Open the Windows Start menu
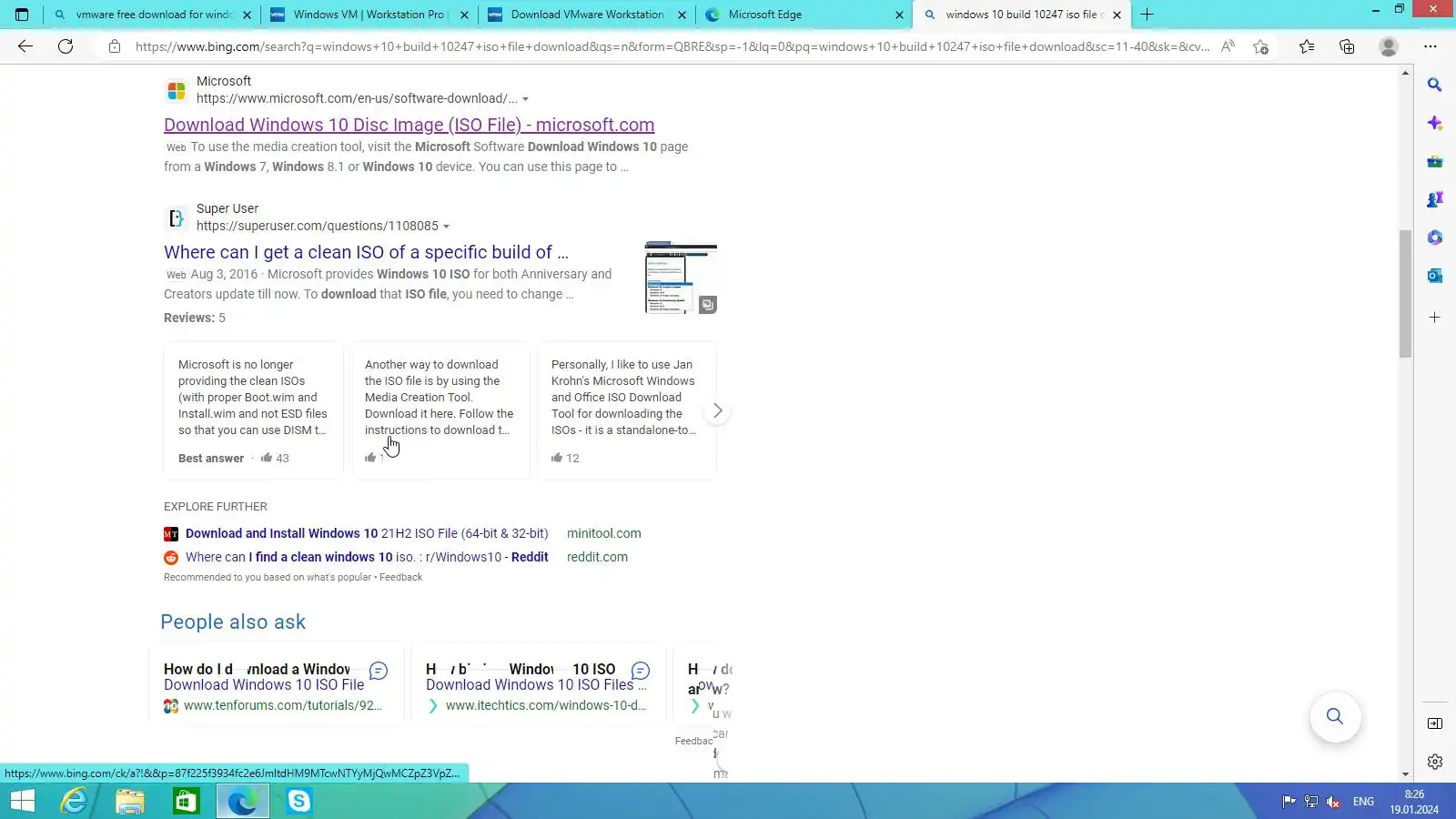The image size is (1456, 819). pyautogui.click(x=22, y=801)
